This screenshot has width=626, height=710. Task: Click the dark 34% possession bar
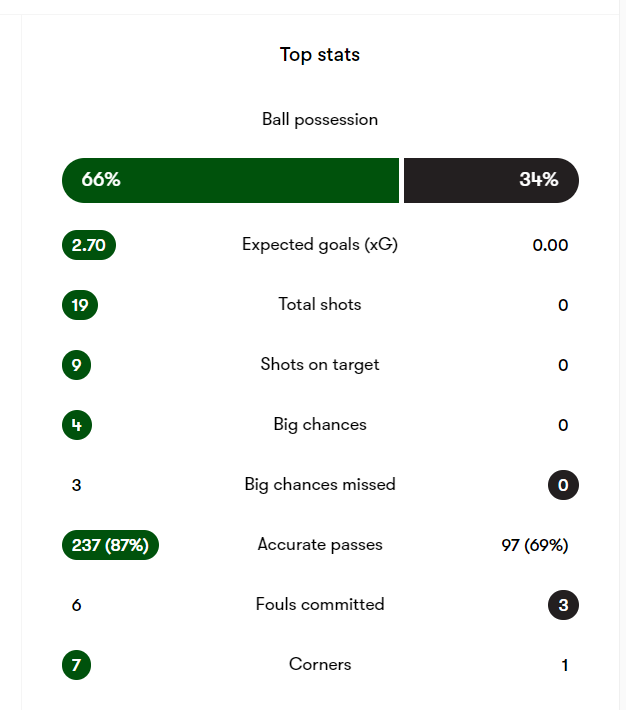[491, 180]
